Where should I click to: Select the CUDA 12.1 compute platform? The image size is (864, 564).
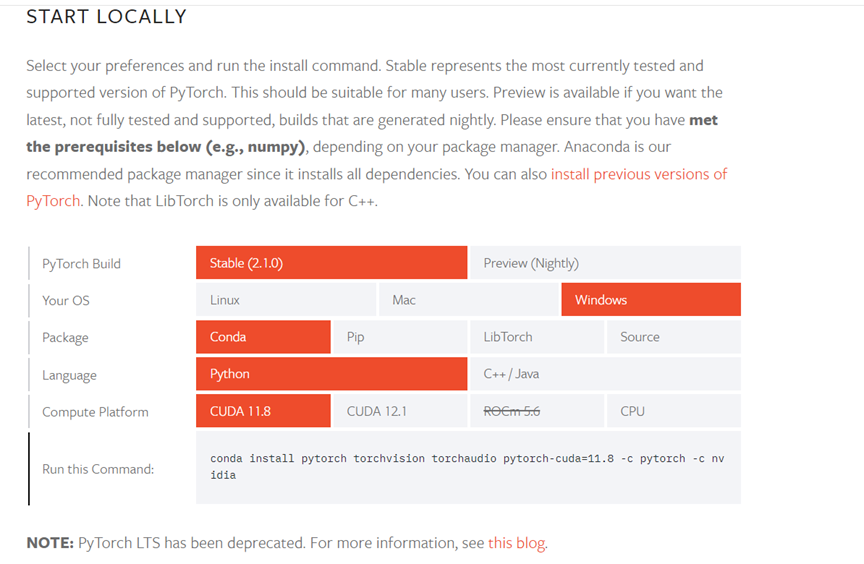[x=399, y=411]
